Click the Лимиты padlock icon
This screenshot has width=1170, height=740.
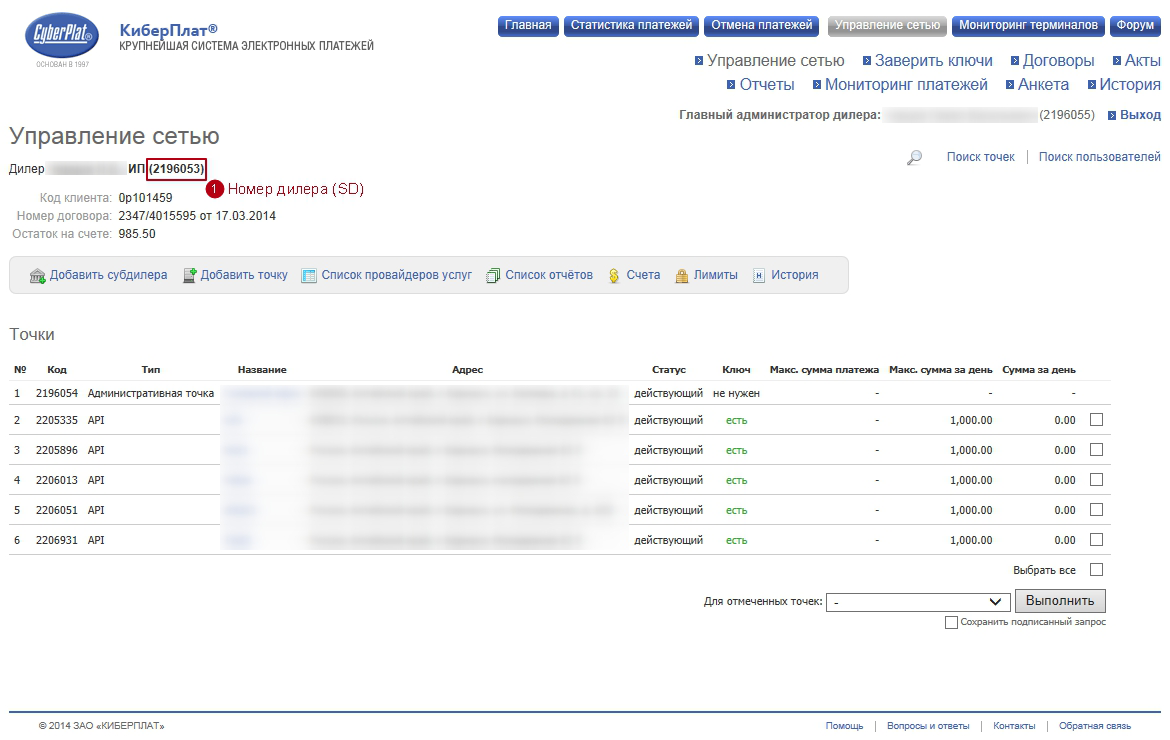(x=682, y=276)
